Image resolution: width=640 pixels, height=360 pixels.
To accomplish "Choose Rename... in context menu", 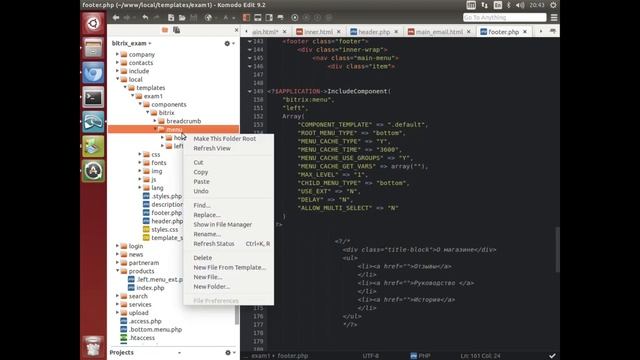I will pos(207,234).
